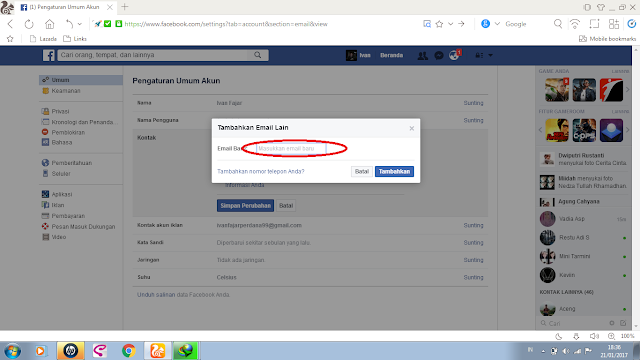Click the undo closed tab arrow icon

pos(69,24)
